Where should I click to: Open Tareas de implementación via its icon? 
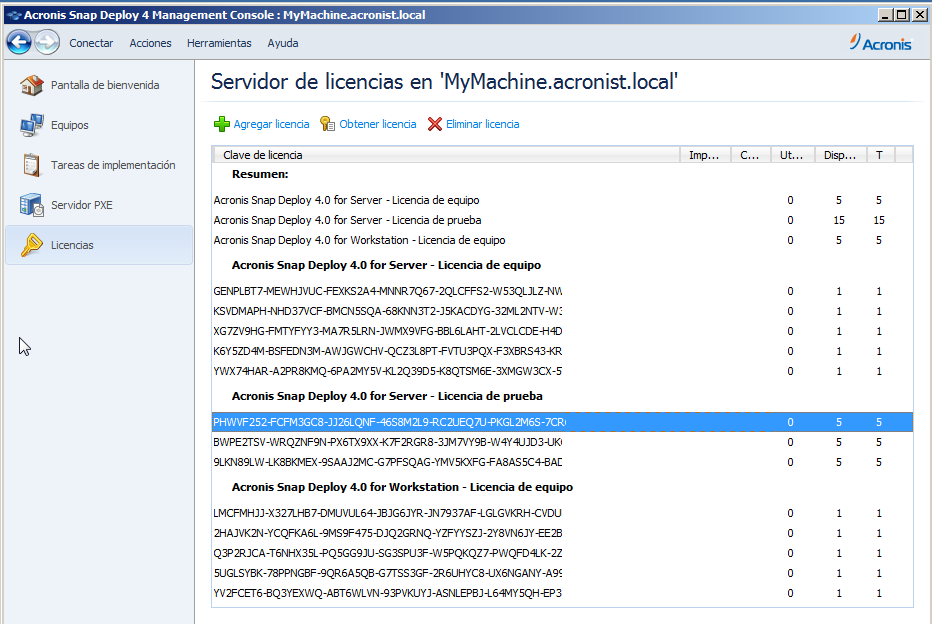(29, 166)
